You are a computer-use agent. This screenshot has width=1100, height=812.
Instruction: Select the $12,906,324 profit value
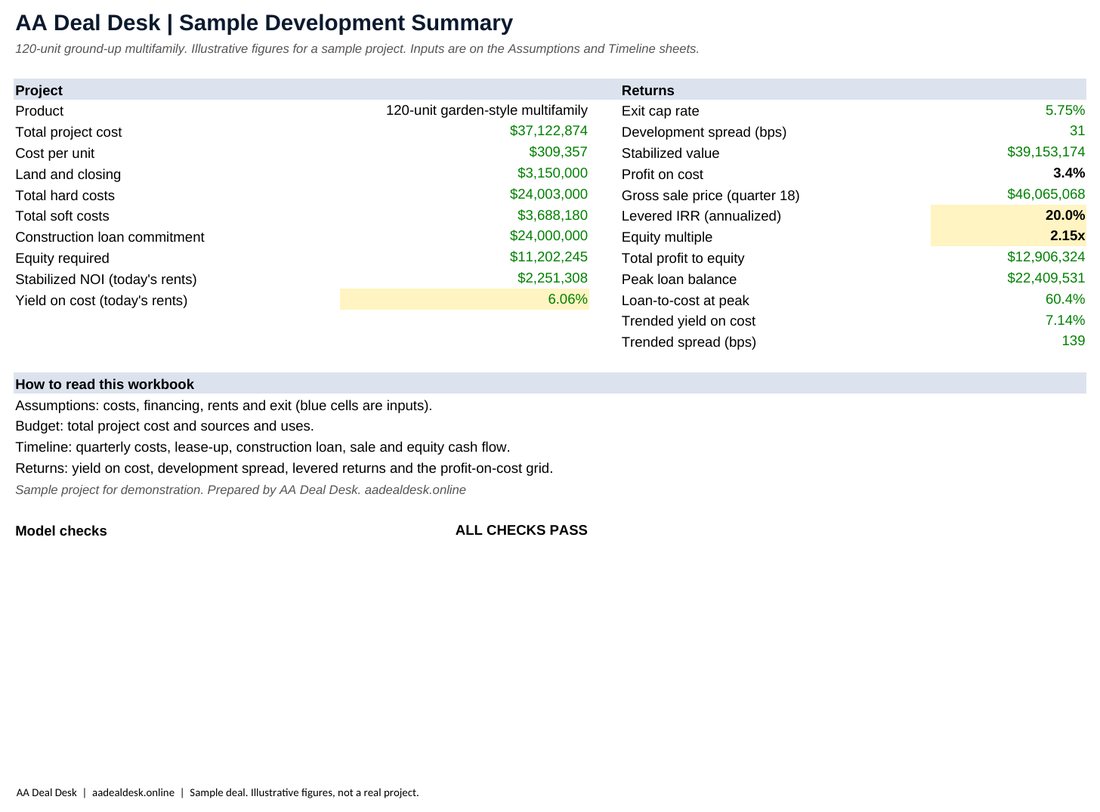[x=1046, y=257]
